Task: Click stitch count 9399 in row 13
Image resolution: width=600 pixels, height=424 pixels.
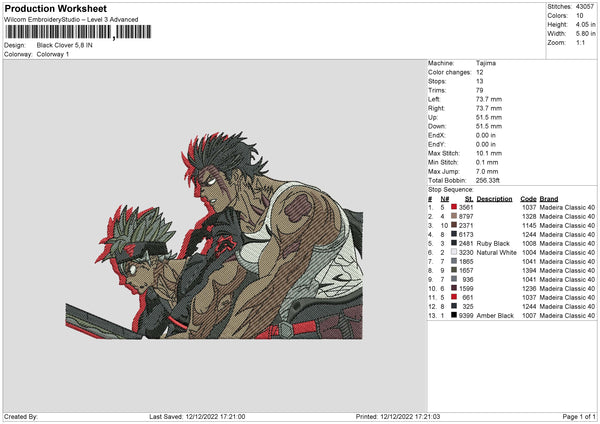Action: (466, 315)
